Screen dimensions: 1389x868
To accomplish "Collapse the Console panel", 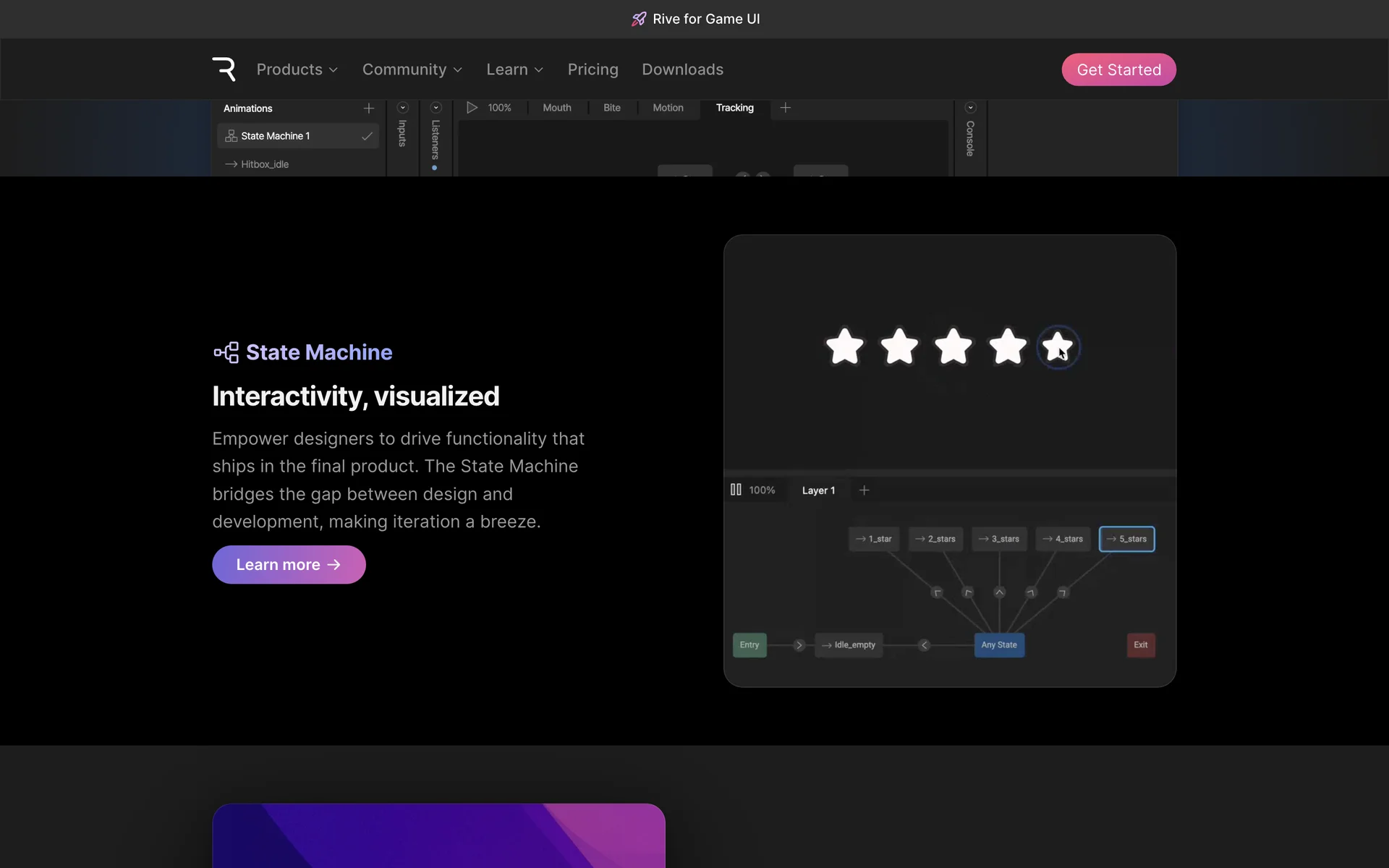I will [x=971, y=108].
